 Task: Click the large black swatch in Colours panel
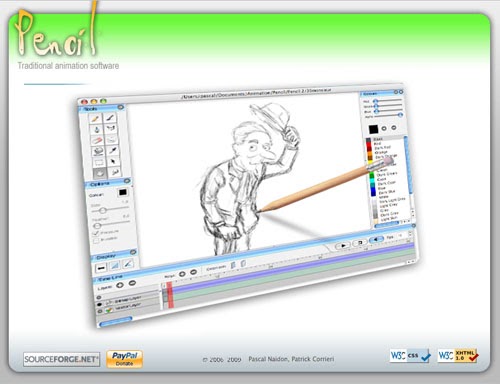[x=373, y=129]
